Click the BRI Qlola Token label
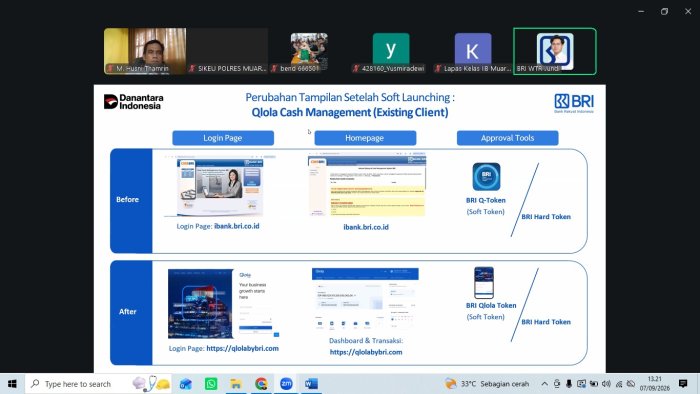The height and width of the screenshot is (394, 700). (x=491, y=305)
